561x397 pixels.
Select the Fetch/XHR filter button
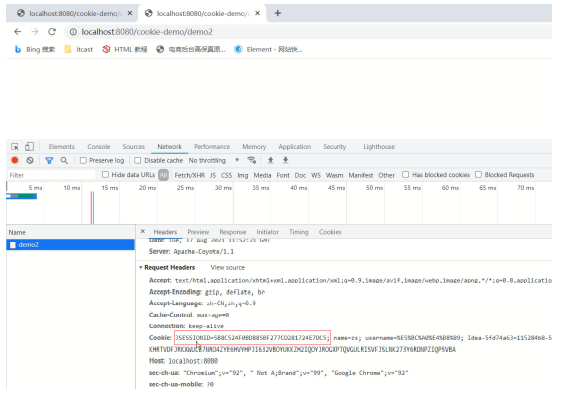click(190, 175)
